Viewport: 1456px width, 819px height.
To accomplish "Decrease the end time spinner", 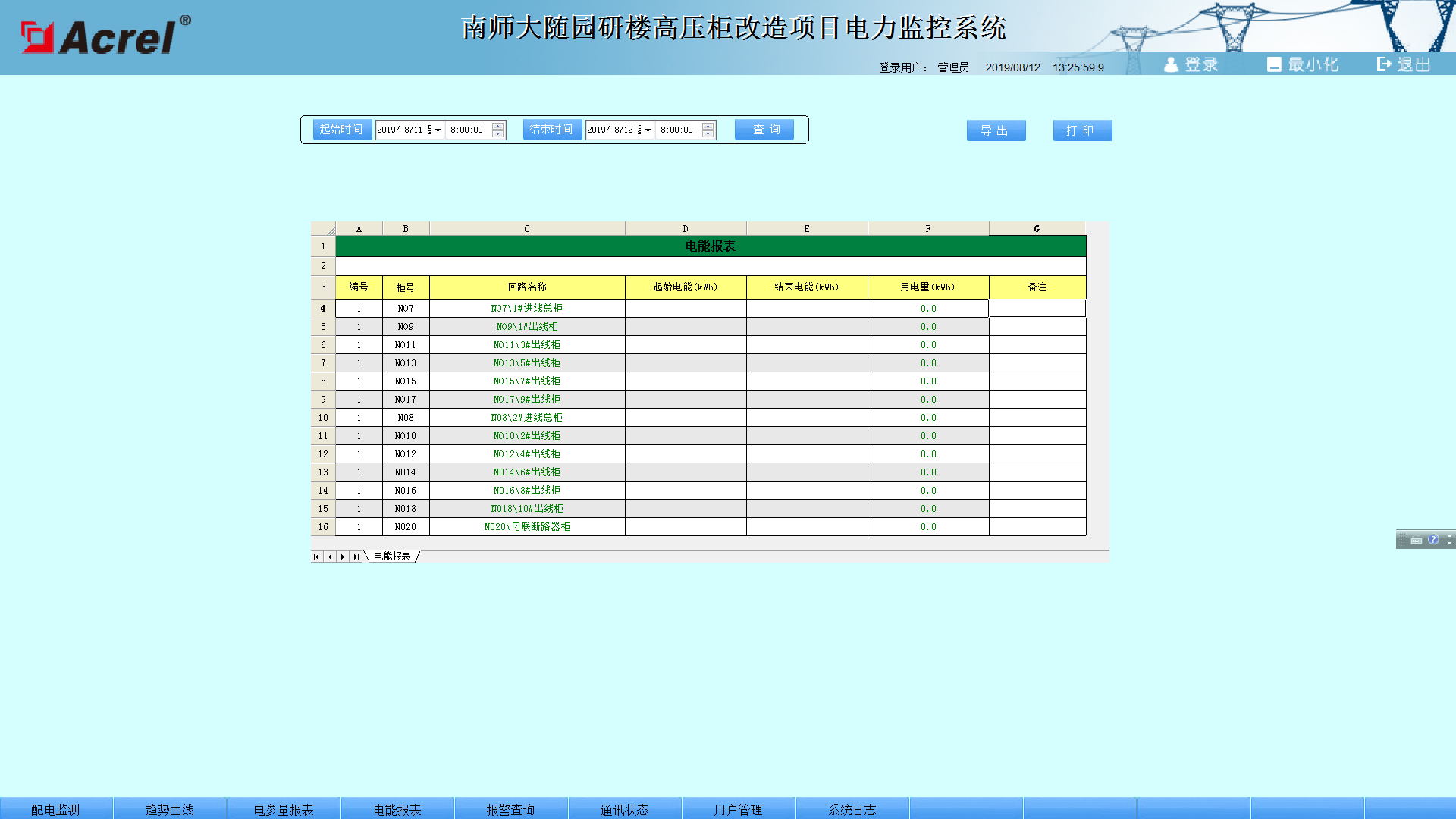I will [708, 134].
